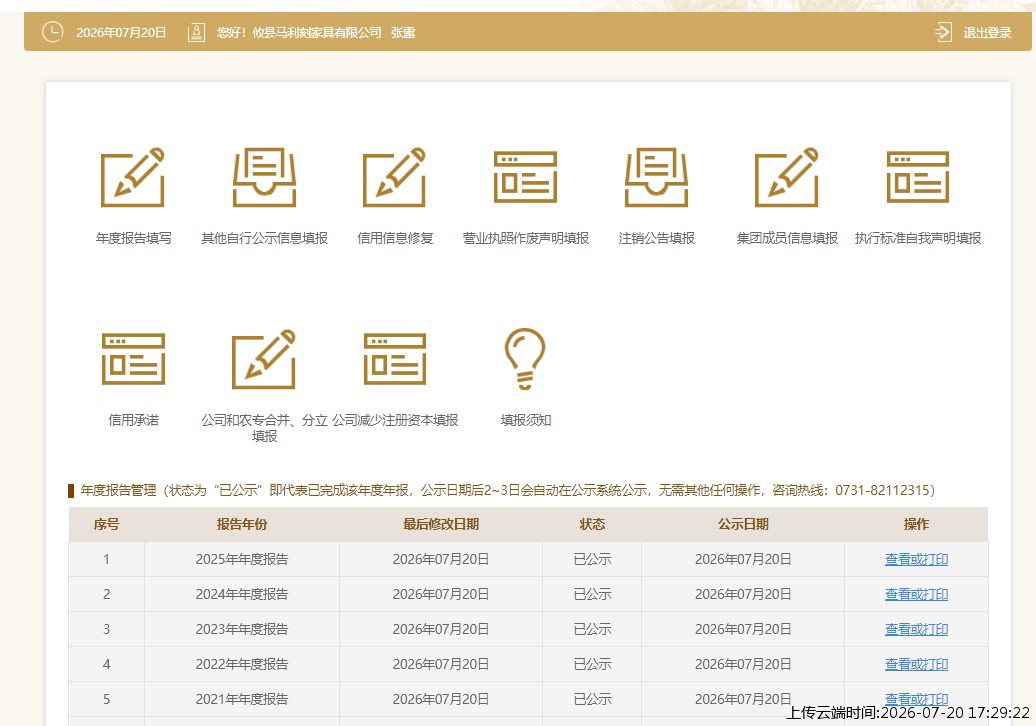This screenshot has width=1036, height=726.
Task: View or print the 2024年年度报告
Action: click(916, 595)
